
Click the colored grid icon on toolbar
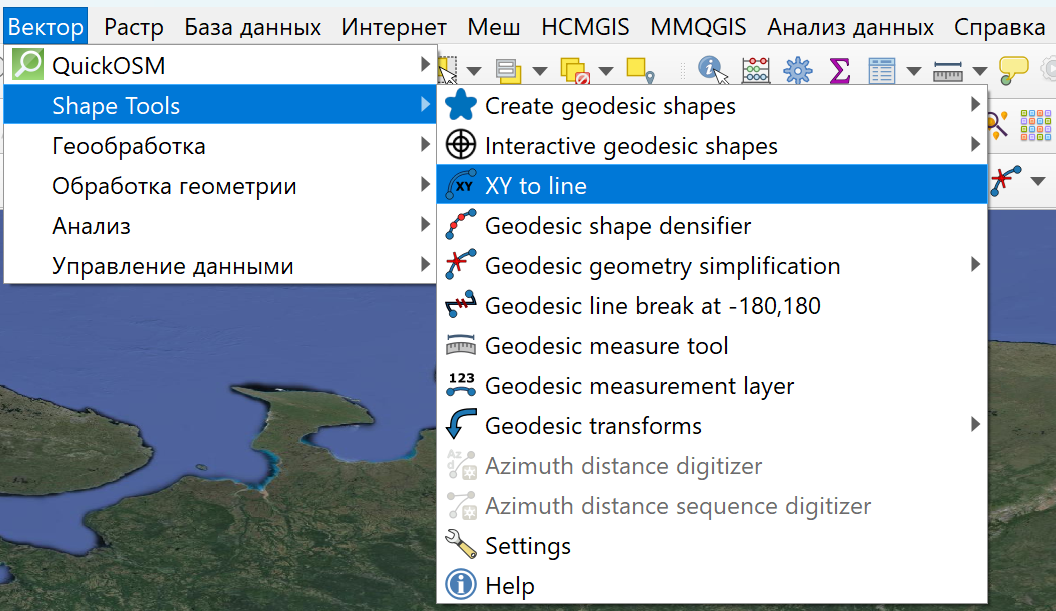point(1036,125)
